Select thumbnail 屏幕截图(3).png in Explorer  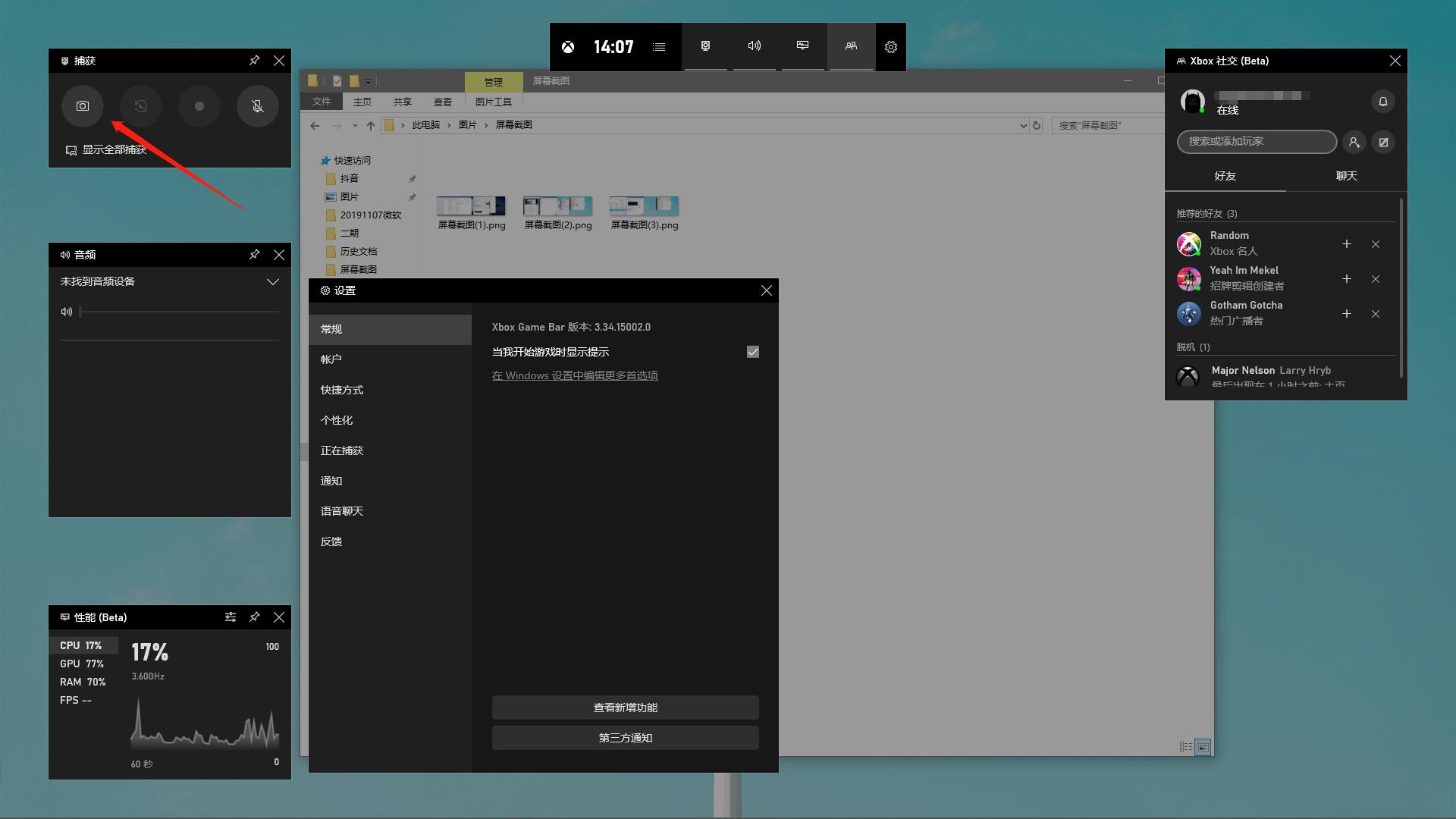[x=645, y=213]
